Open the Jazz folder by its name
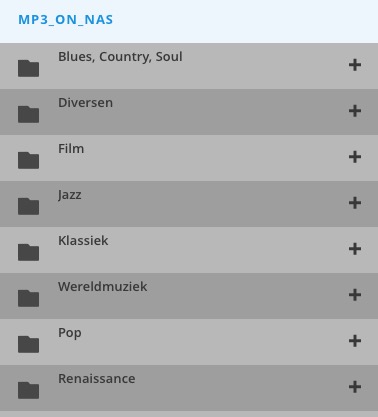The image size is (378, 417). pyautogui.click(x=69, y=195)
